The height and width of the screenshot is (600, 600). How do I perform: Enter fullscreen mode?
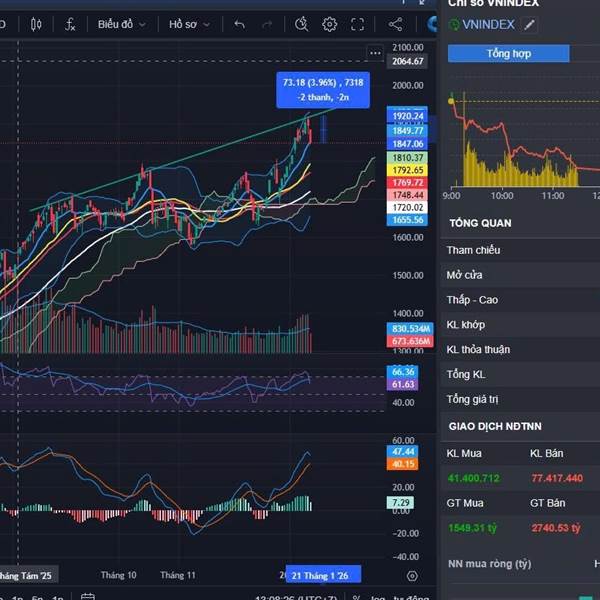357,24
